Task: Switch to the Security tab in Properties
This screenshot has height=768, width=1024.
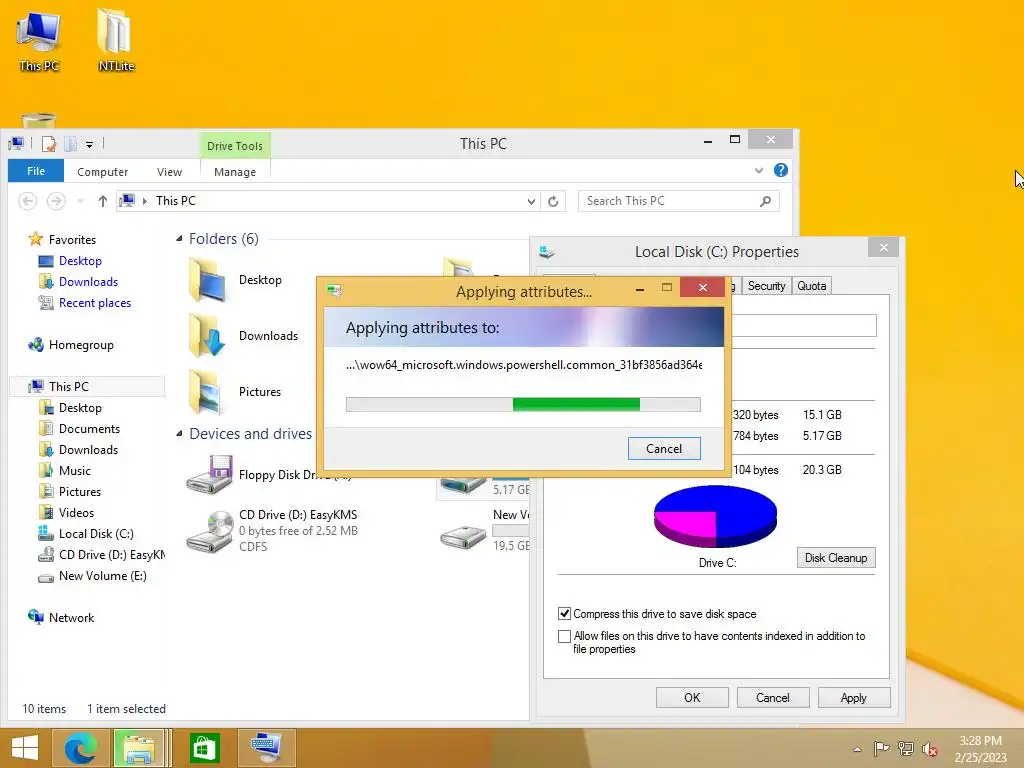Action: 766,286
